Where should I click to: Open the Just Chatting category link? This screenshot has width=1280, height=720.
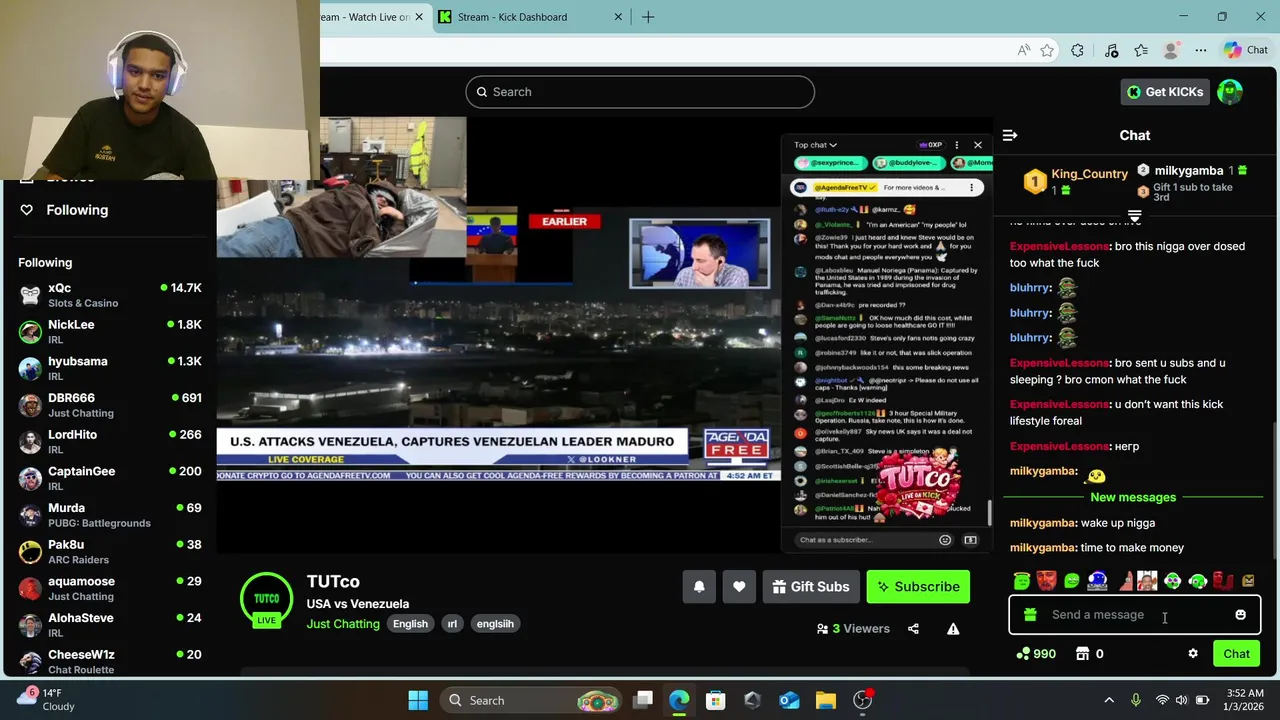(x=343, y=624)
